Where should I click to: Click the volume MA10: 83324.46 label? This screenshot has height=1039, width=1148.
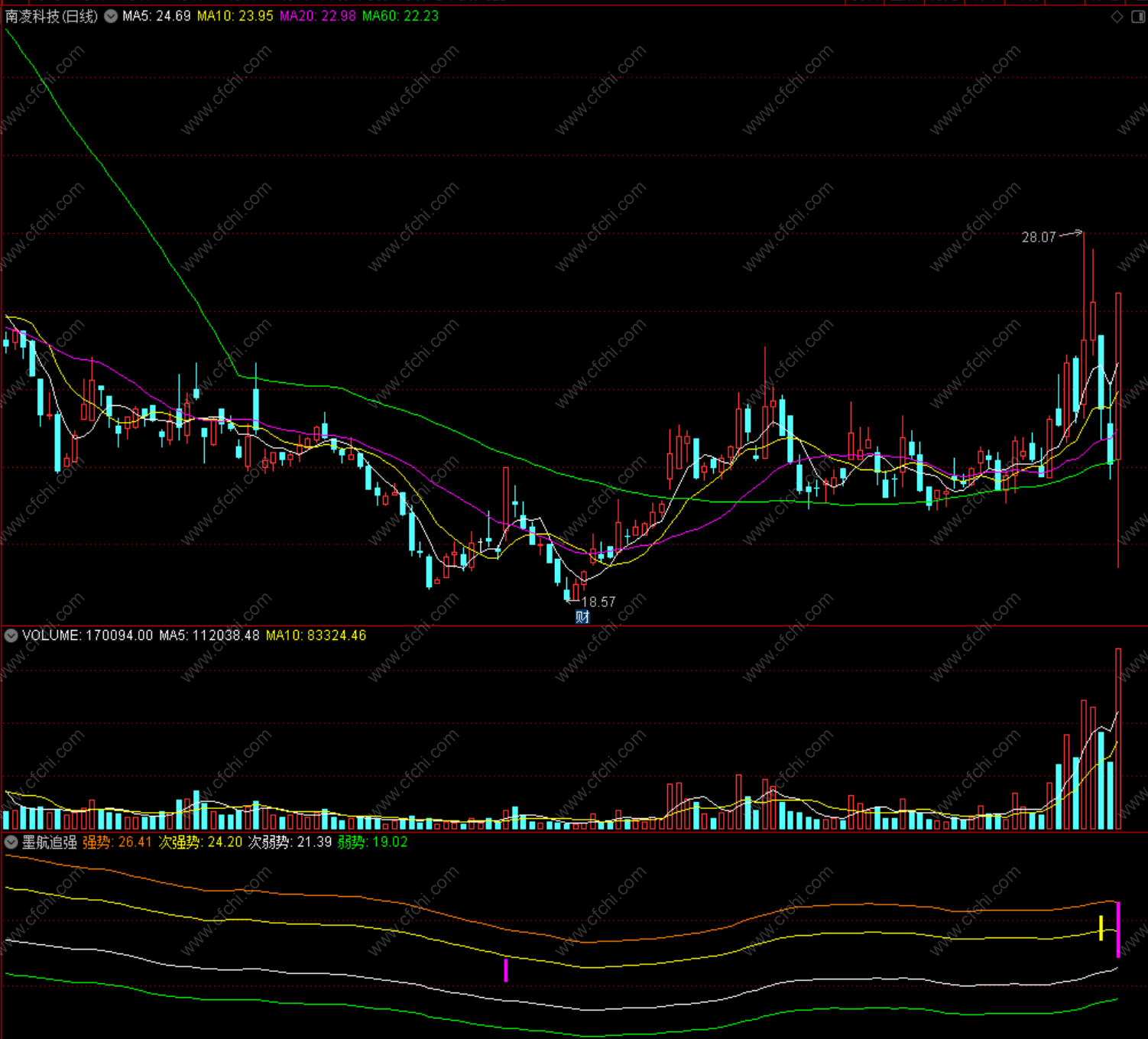[316, 635]
